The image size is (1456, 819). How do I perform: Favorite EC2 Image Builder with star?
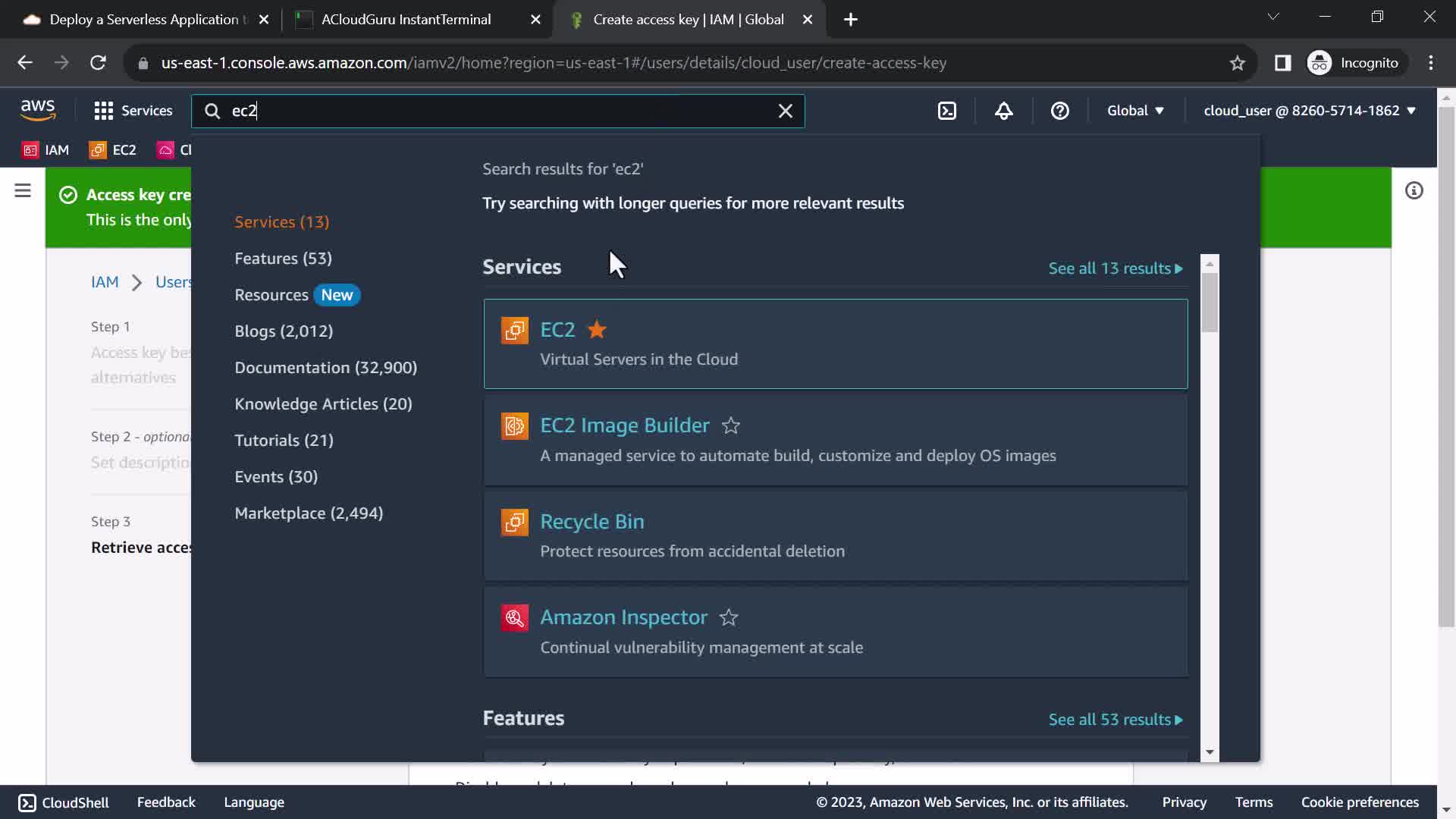pos(730,426)
